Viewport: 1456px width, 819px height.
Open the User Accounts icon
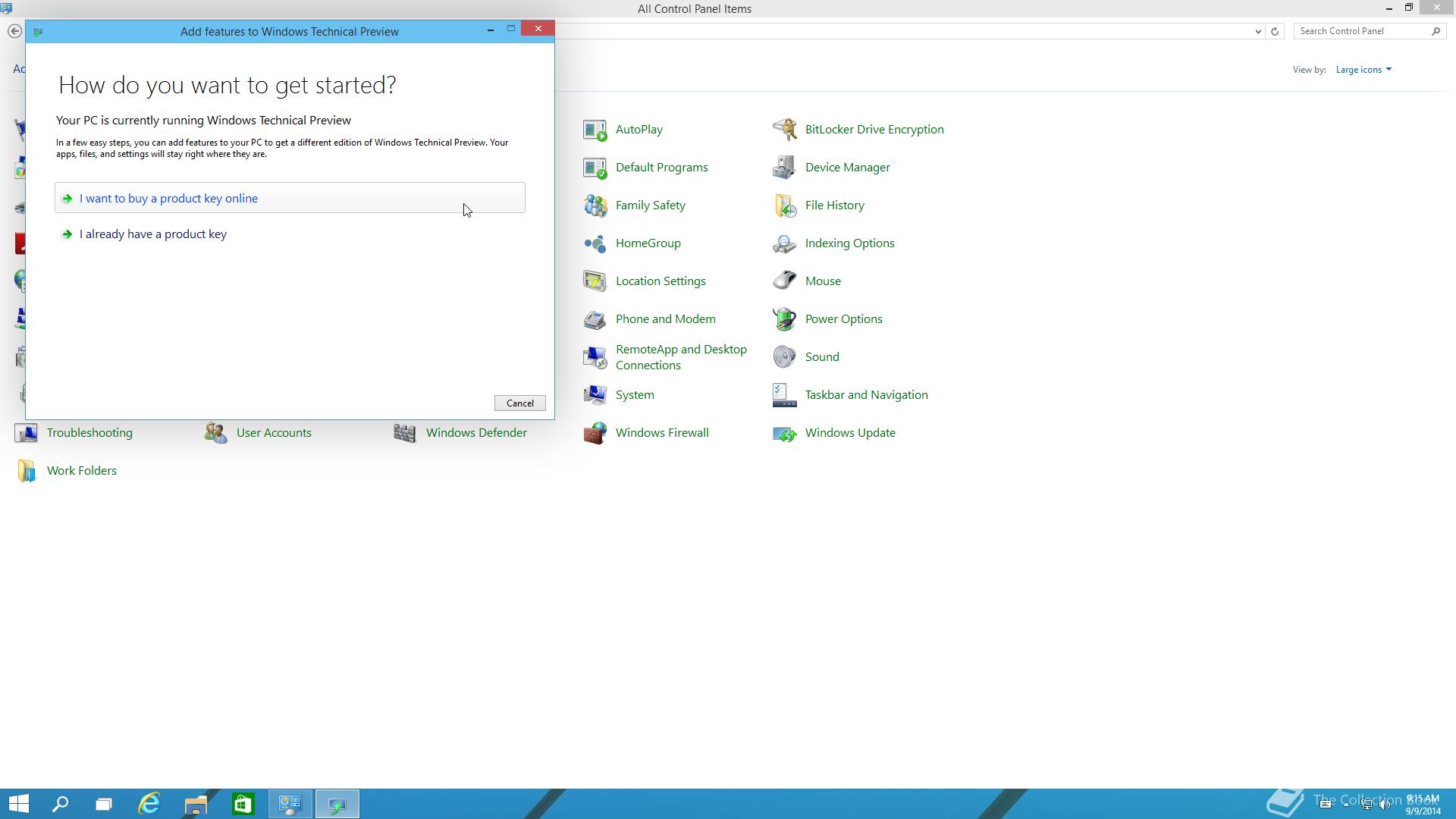[x=215, y=433]
